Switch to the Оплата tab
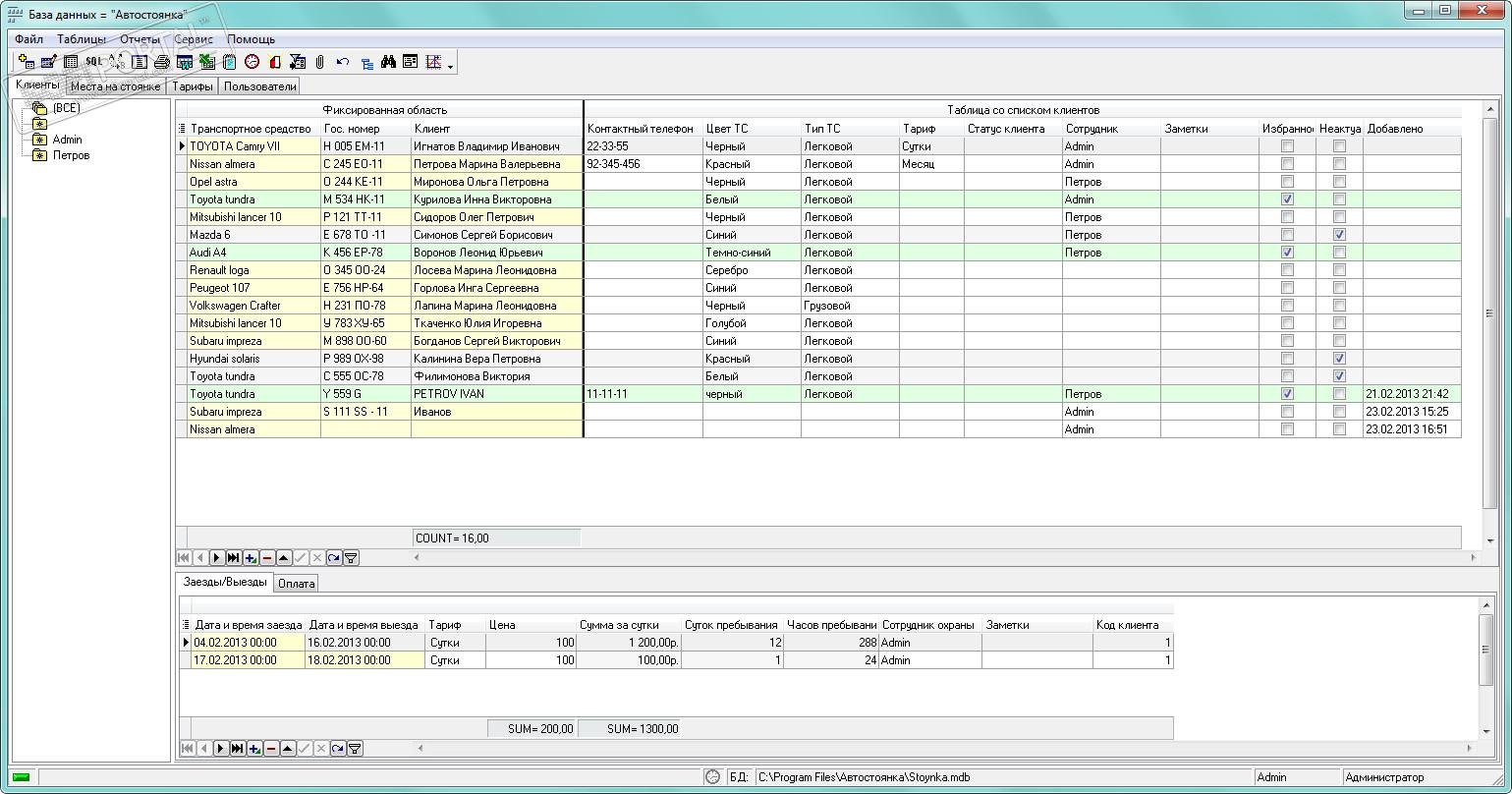This screenshot has width=1512, height=794. (x=296, y=583)
